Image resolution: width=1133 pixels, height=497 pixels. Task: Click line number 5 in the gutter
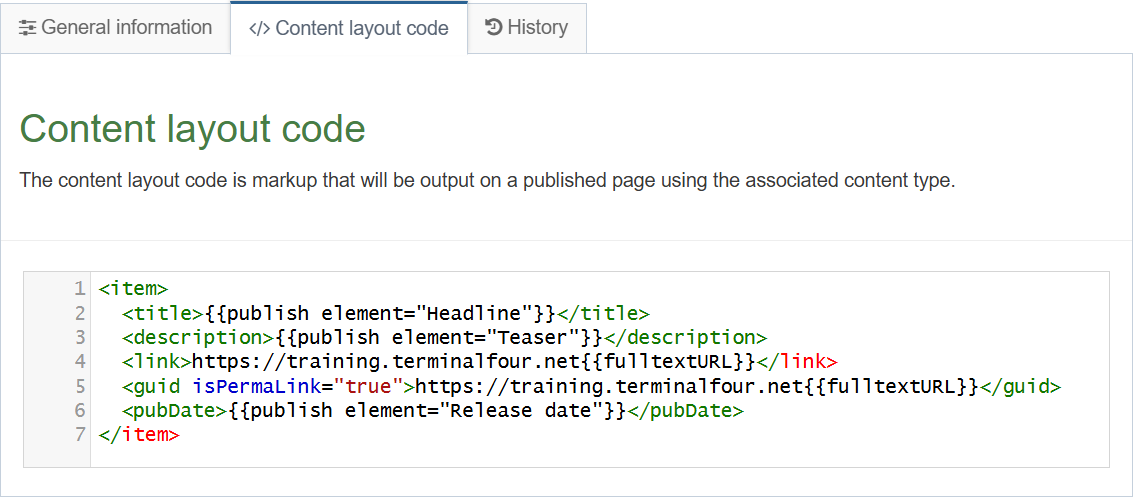(79, 386)
